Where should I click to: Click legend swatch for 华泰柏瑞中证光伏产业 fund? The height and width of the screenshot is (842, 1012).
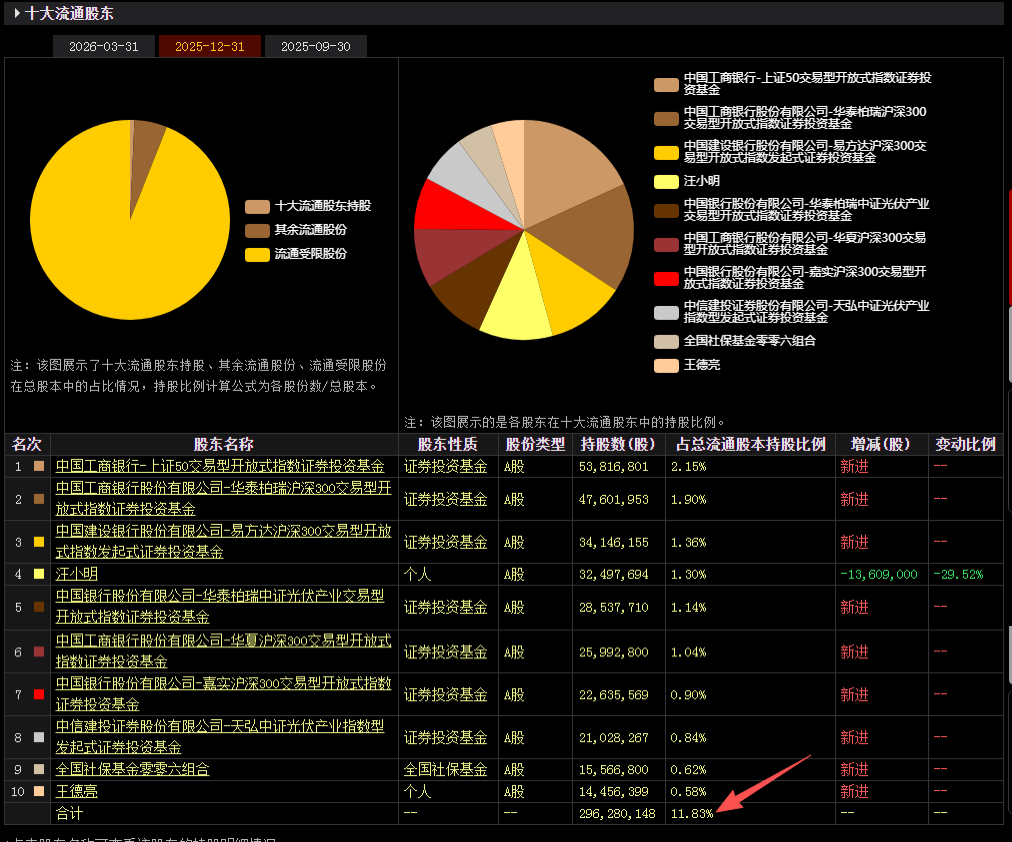tap(666, 210)
